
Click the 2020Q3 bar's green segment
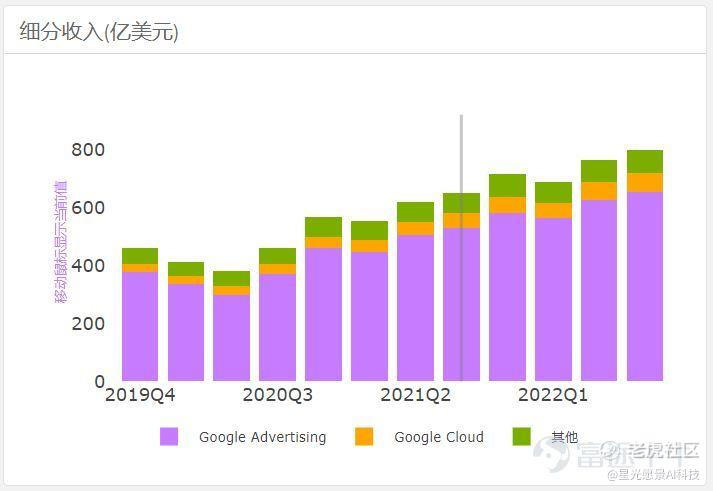click(277, 256)
